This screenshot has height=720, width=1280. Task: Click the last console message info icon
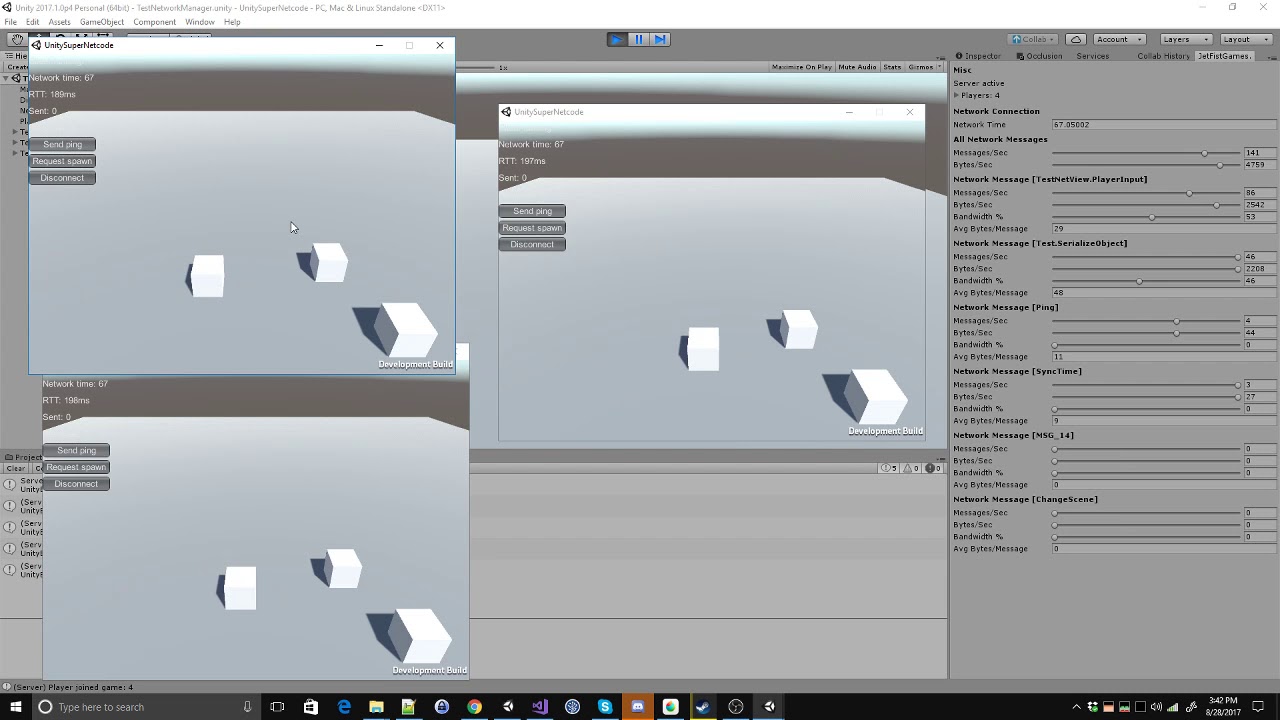tap(9, 570)
